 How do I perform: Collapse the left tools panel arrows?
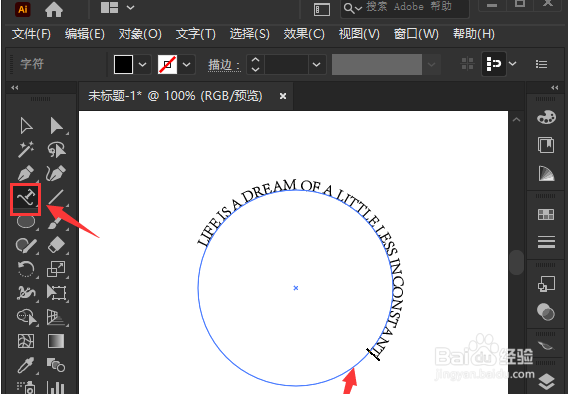[x=14, y=88]
